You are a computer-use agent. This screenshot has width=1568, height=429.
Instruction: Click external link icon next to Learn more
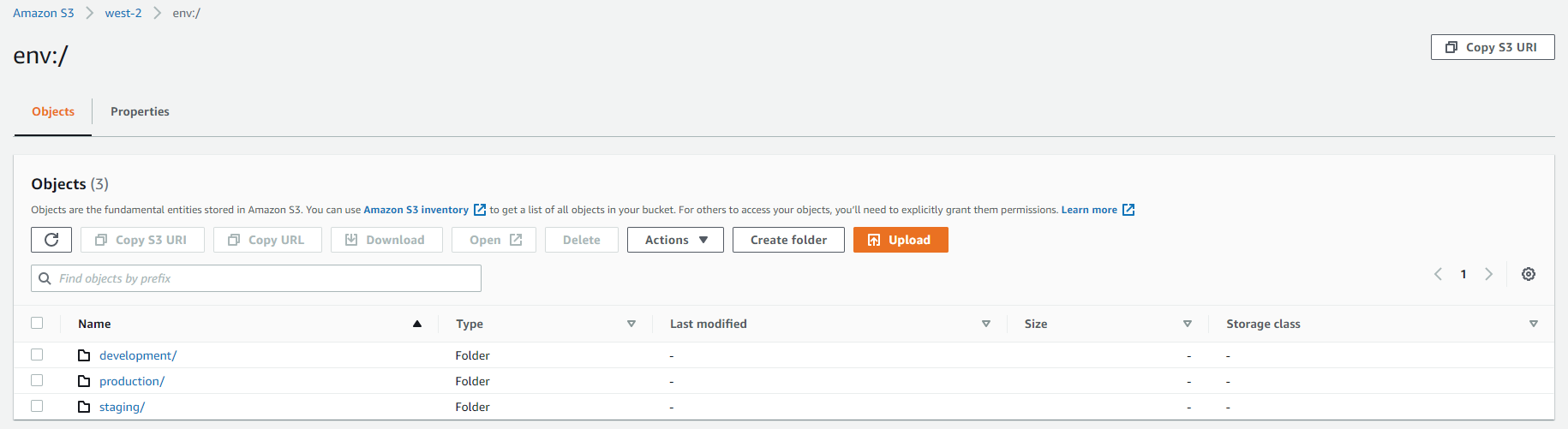[1128, 210]
